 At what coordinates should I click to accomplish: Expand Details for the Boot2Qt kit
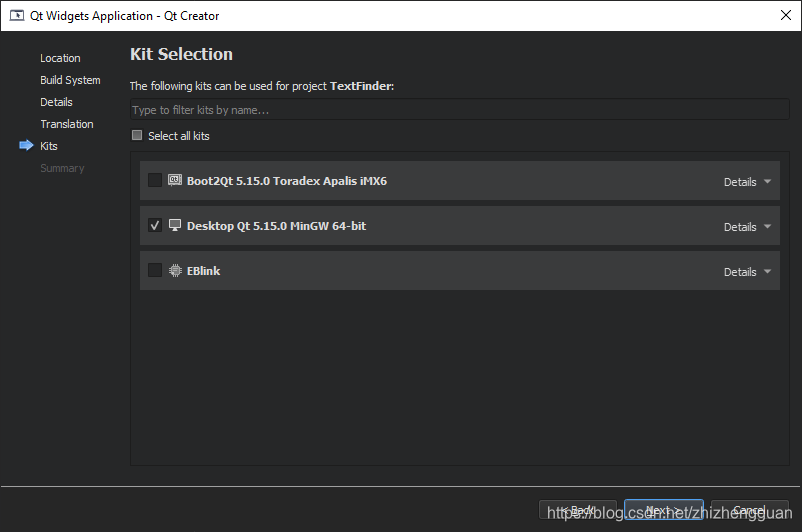[747, 182]
